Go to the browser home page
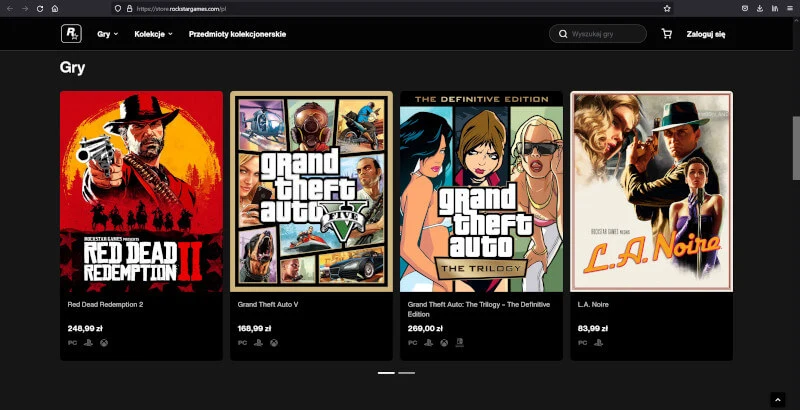800x410 pixels. click(55, 9)
